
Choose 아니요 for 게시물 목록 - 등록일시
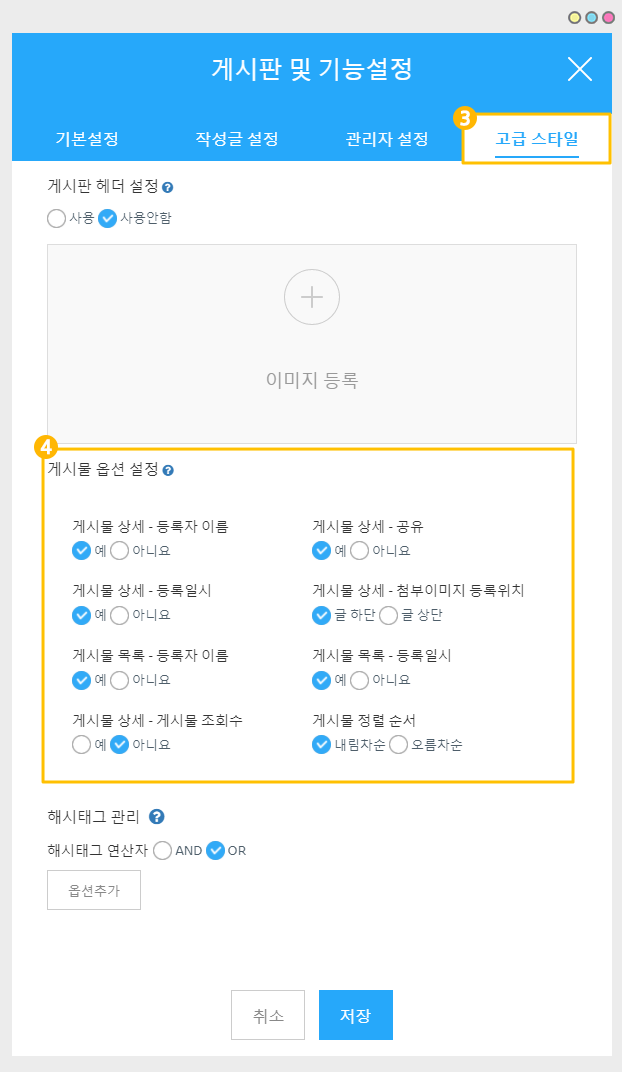pyautogui.click(x=360, y=680)
